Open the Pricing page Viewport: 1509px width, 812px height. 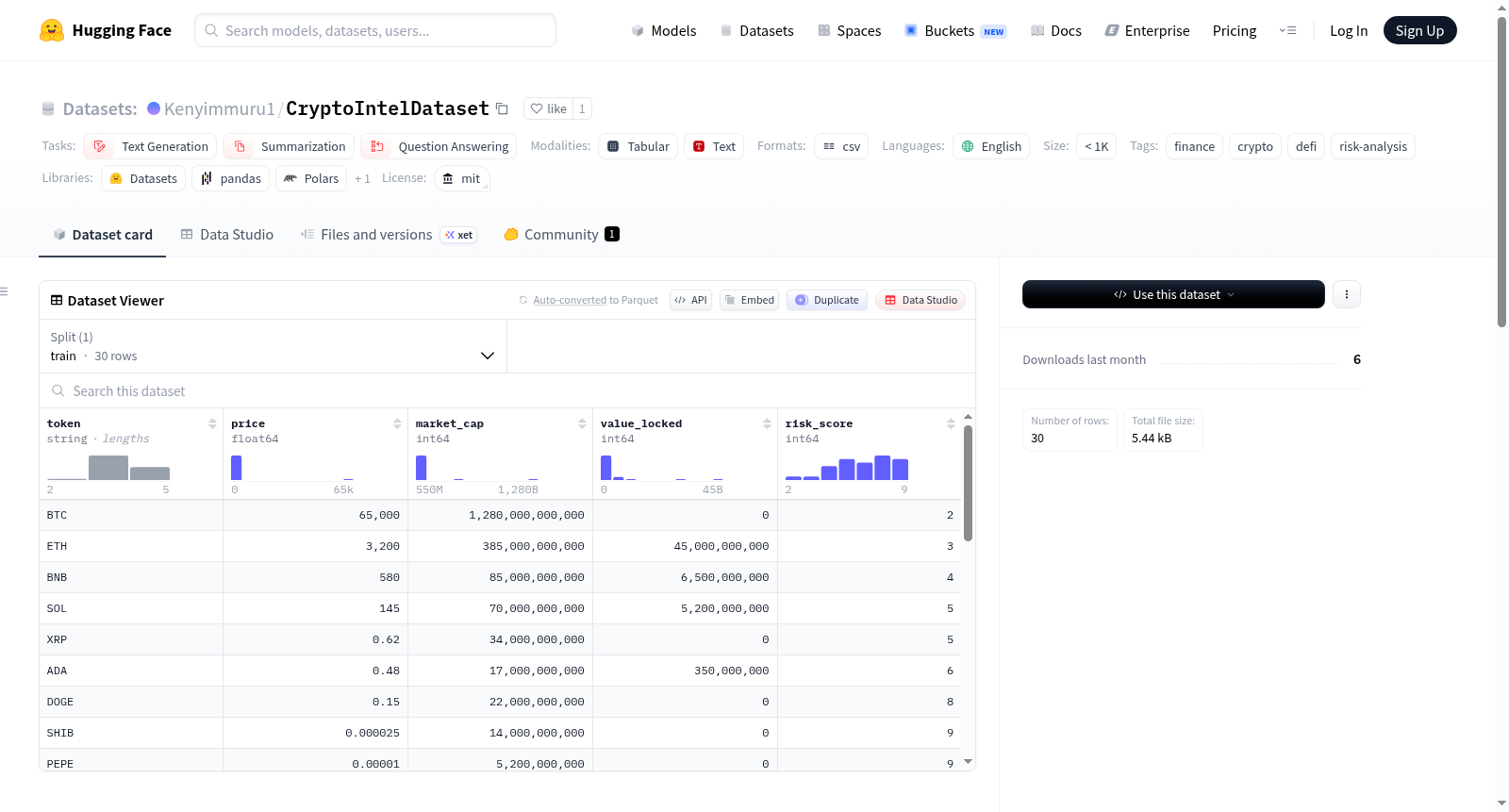coord(1235,31)
